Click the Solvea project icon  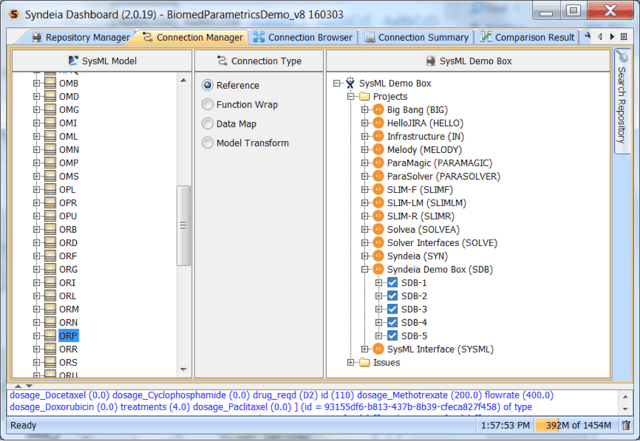[x=378, y=229]
